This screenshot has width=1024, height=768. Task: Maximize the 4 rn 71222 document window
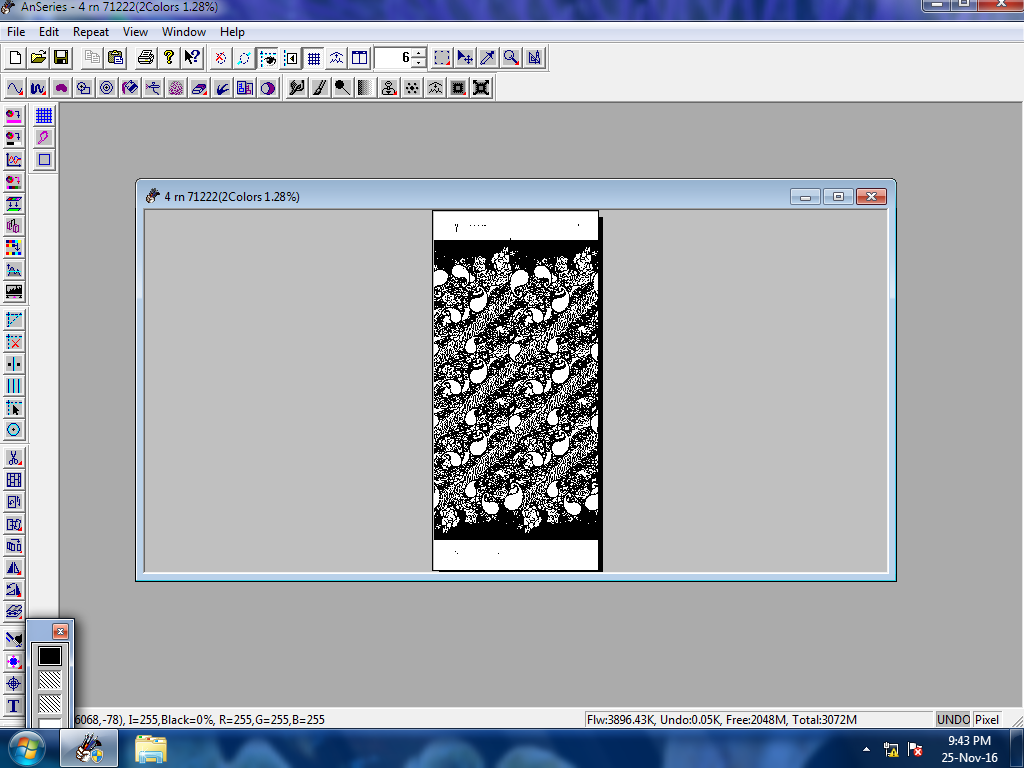pos(839,197)
